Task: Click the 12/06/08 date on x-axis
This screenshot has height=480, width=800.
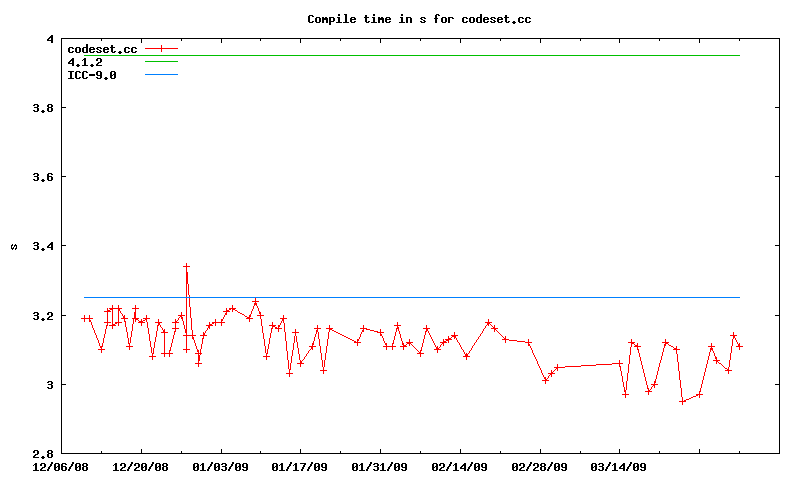Action: [62, 466]
